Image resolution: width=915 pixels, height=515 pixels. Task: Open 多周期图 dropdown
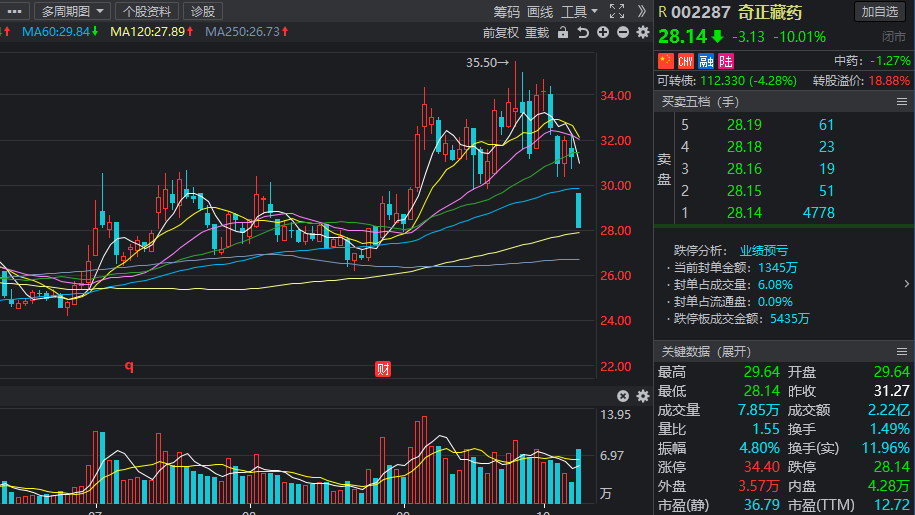(72, 11)
